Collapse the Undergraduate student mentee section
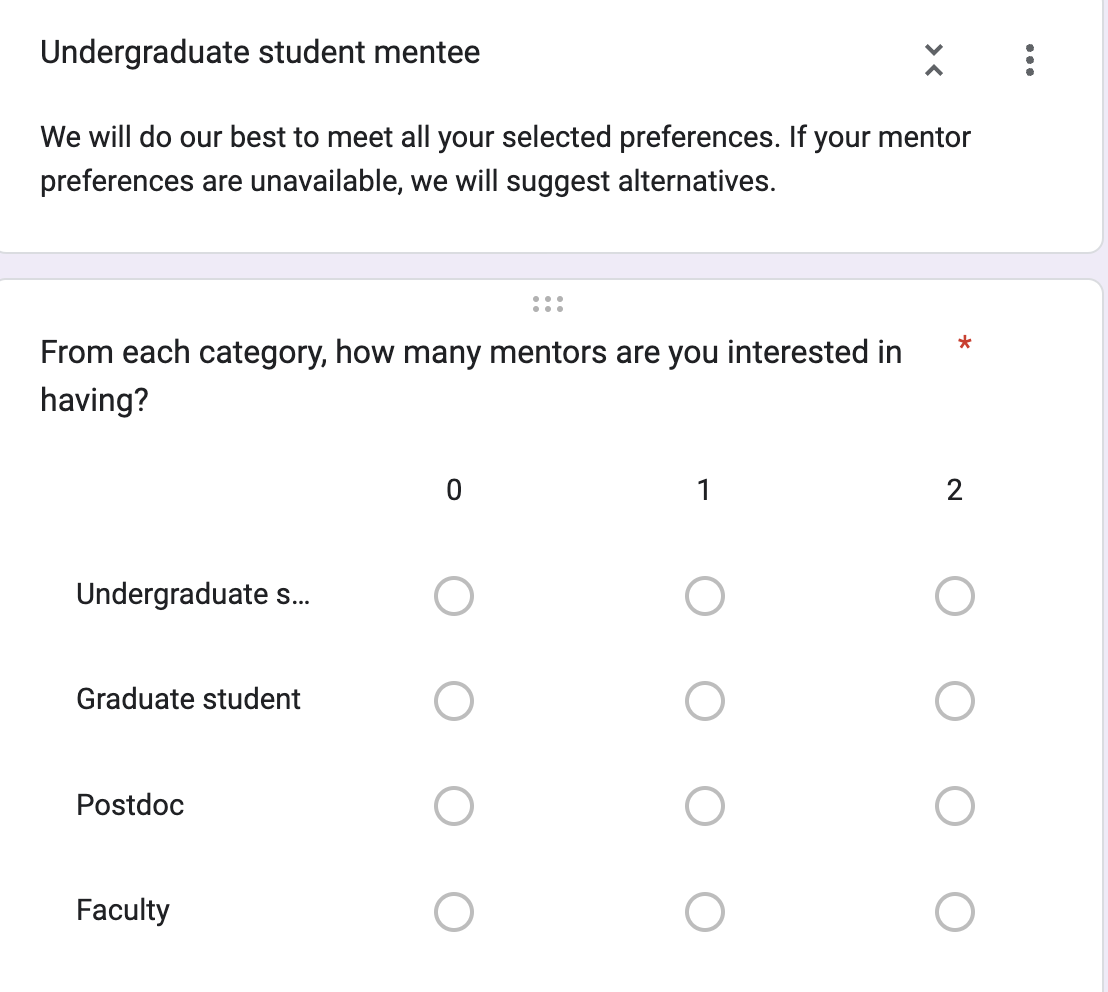Viewport: 1108px width, 992px height. pyautogui.click(x=933, y=60)
